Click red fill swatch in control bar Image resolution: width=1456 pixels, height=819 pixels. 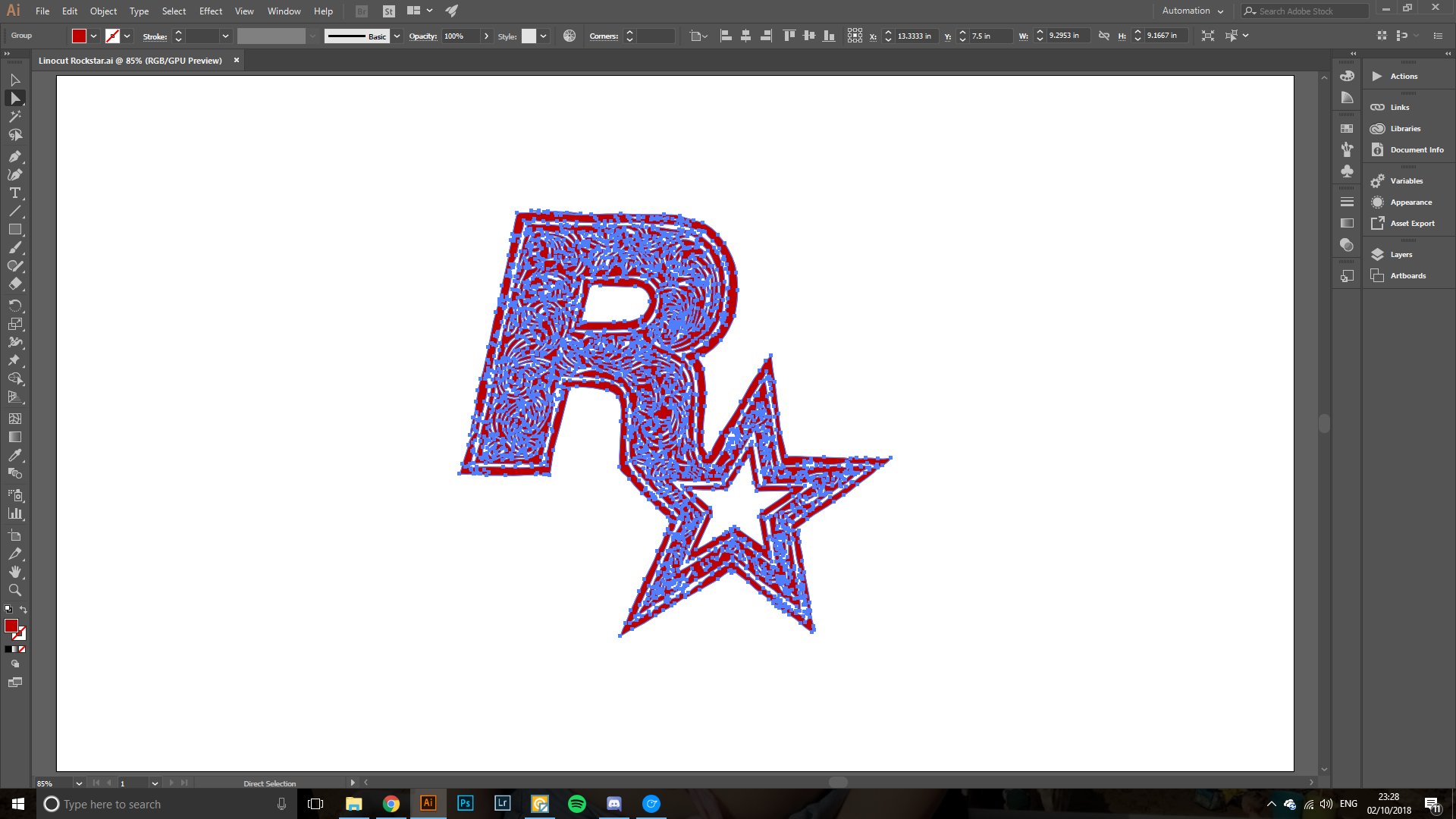click(x=79, y=36)
